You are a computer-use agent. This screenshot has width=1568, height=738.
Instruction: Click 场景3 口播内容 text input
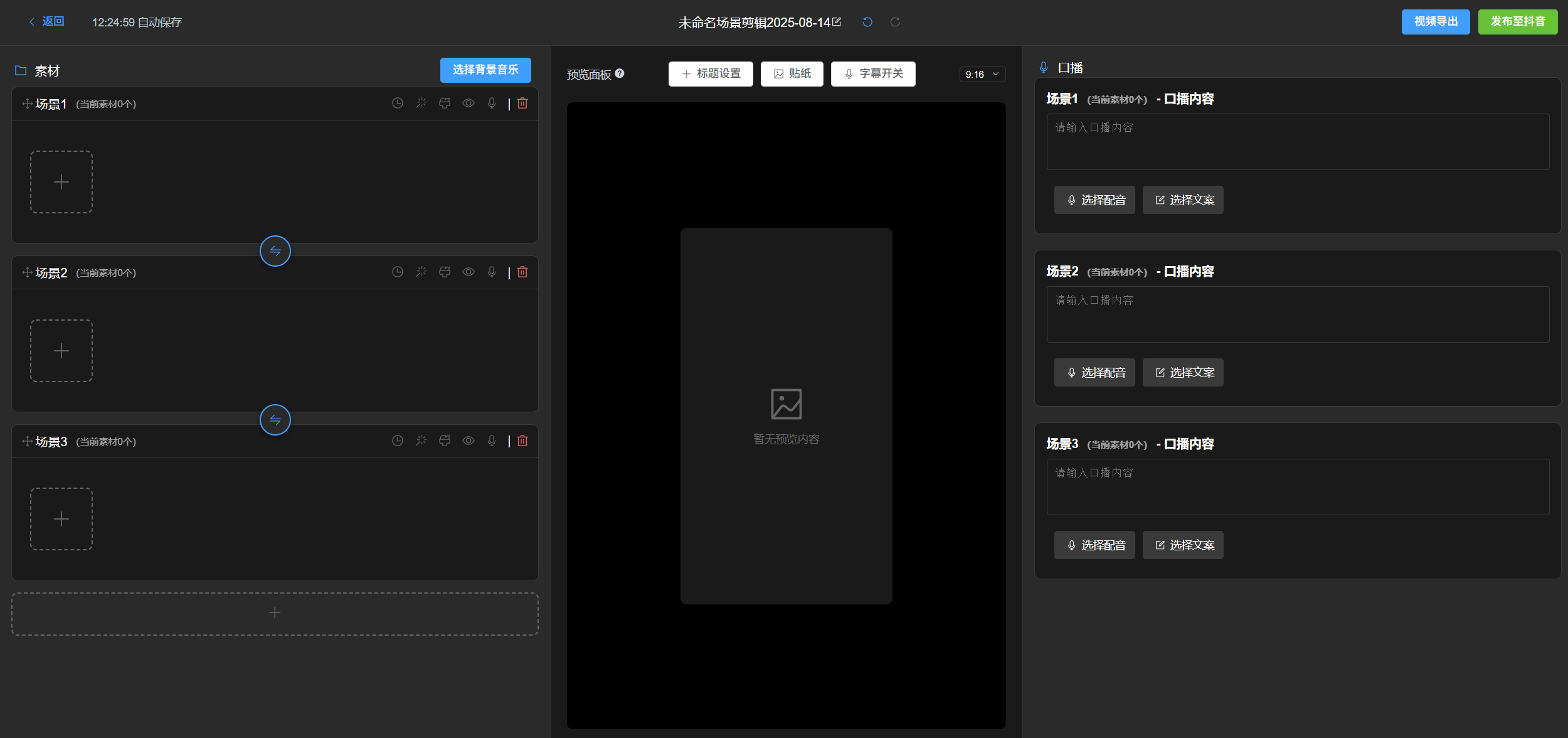click(1298, 487)
